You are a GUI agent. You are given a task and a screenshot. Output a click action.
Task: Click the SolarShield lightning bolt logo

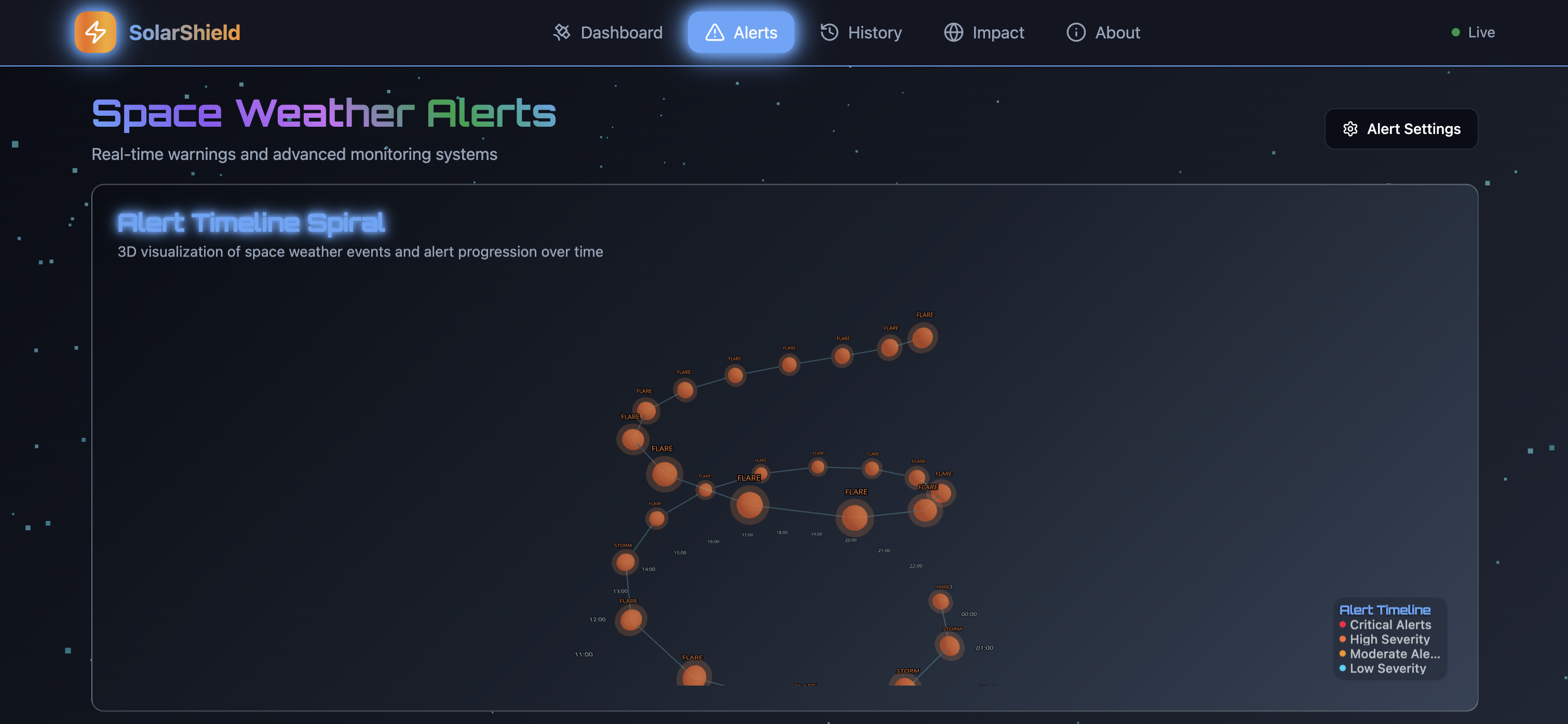[95, 32]
